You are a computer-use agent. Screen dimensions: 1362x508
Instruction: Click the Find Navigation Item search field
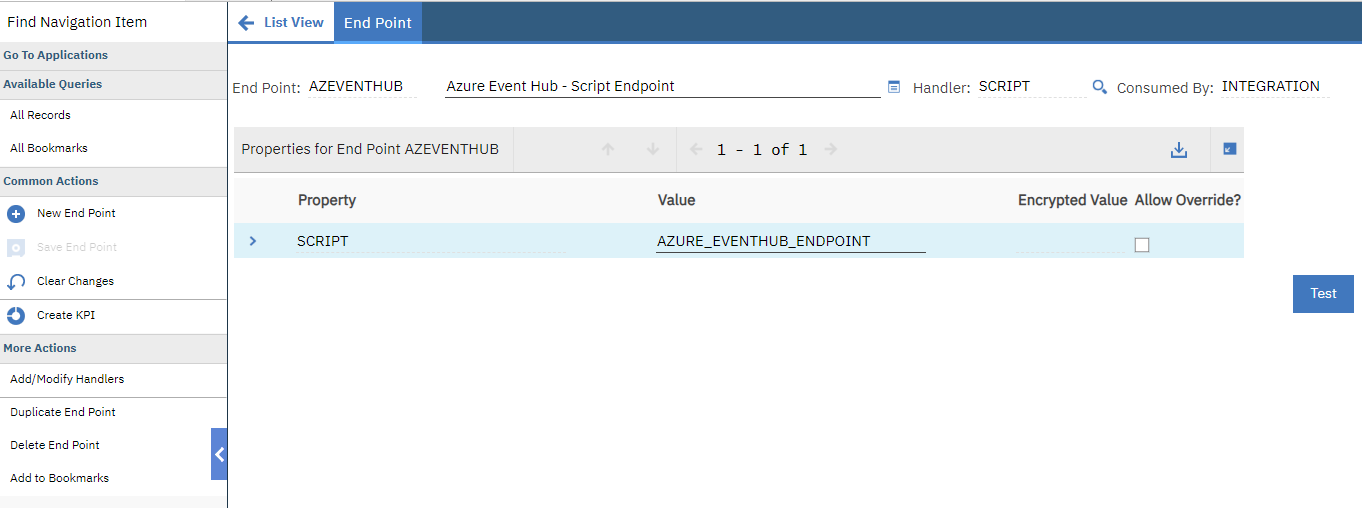[113, 22]
